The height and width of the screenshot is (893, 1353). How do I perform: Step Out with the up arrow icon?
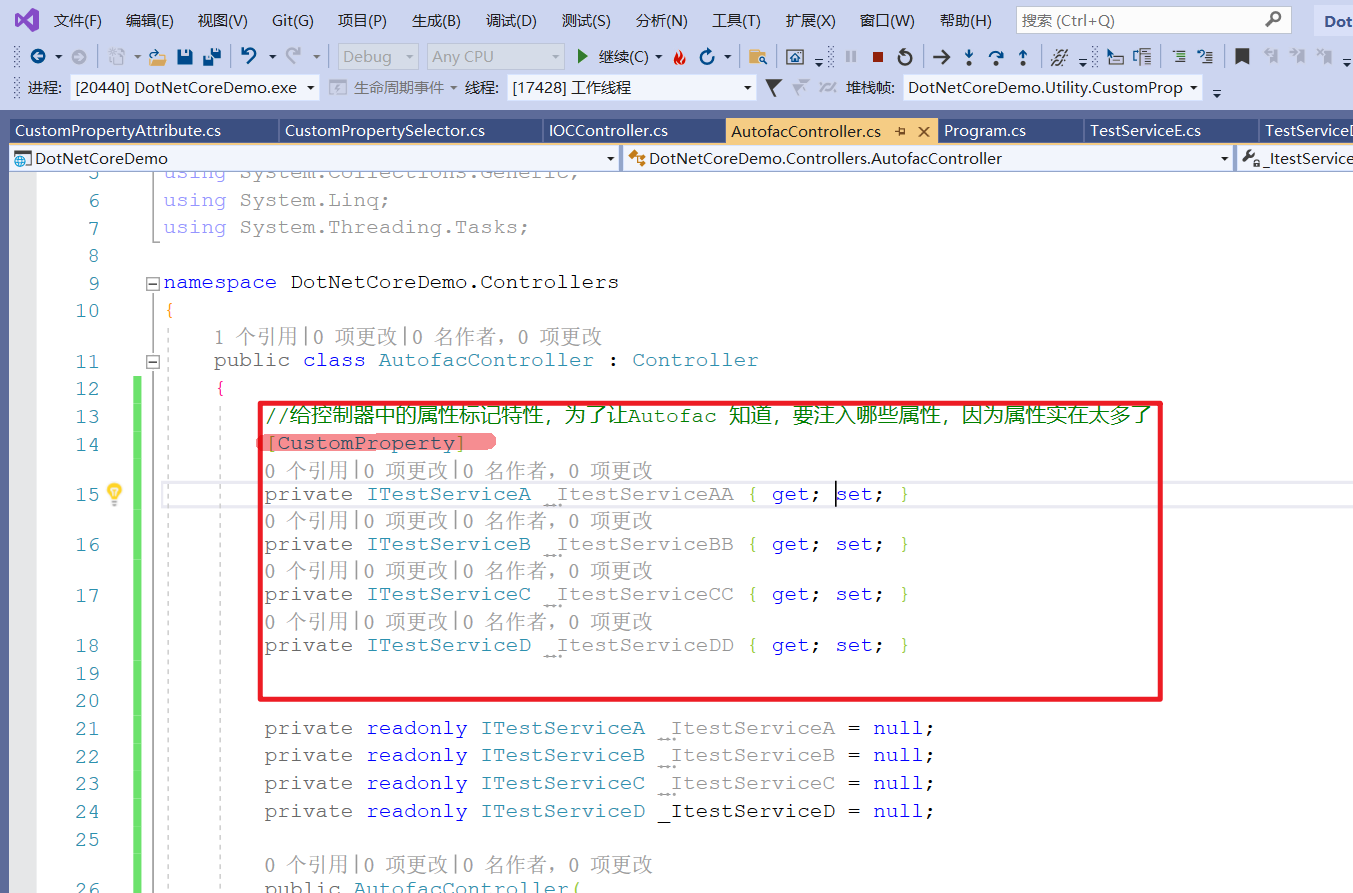(x=1023, y=57)
